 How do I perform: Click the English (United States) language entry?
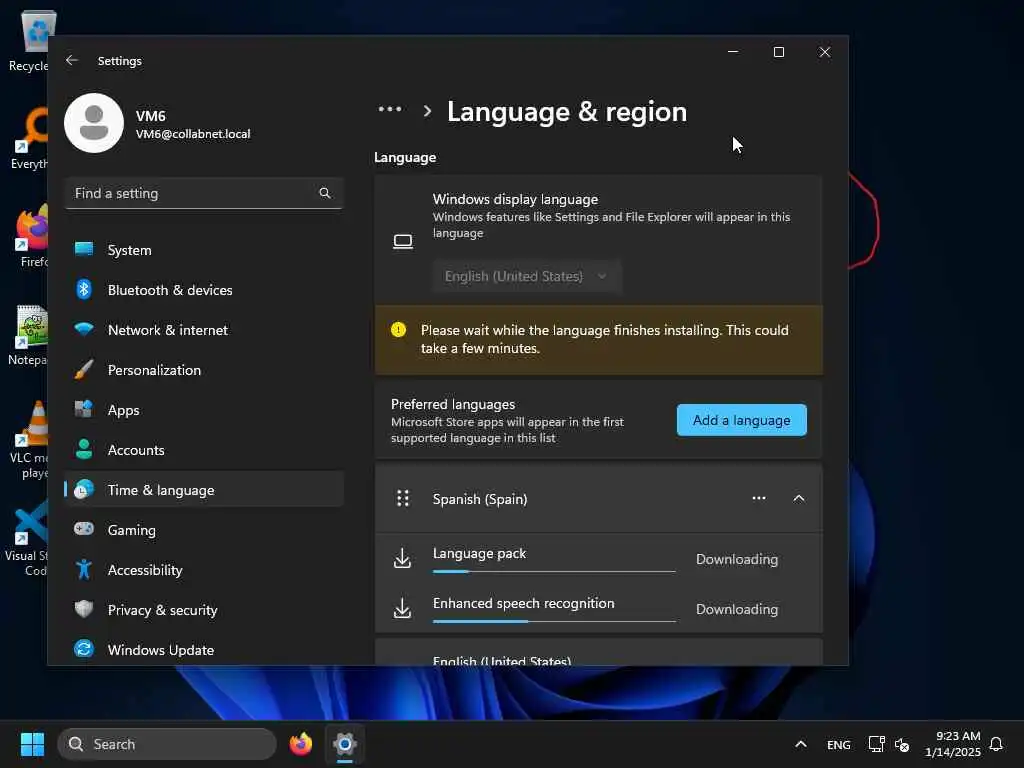pos(598,653)
